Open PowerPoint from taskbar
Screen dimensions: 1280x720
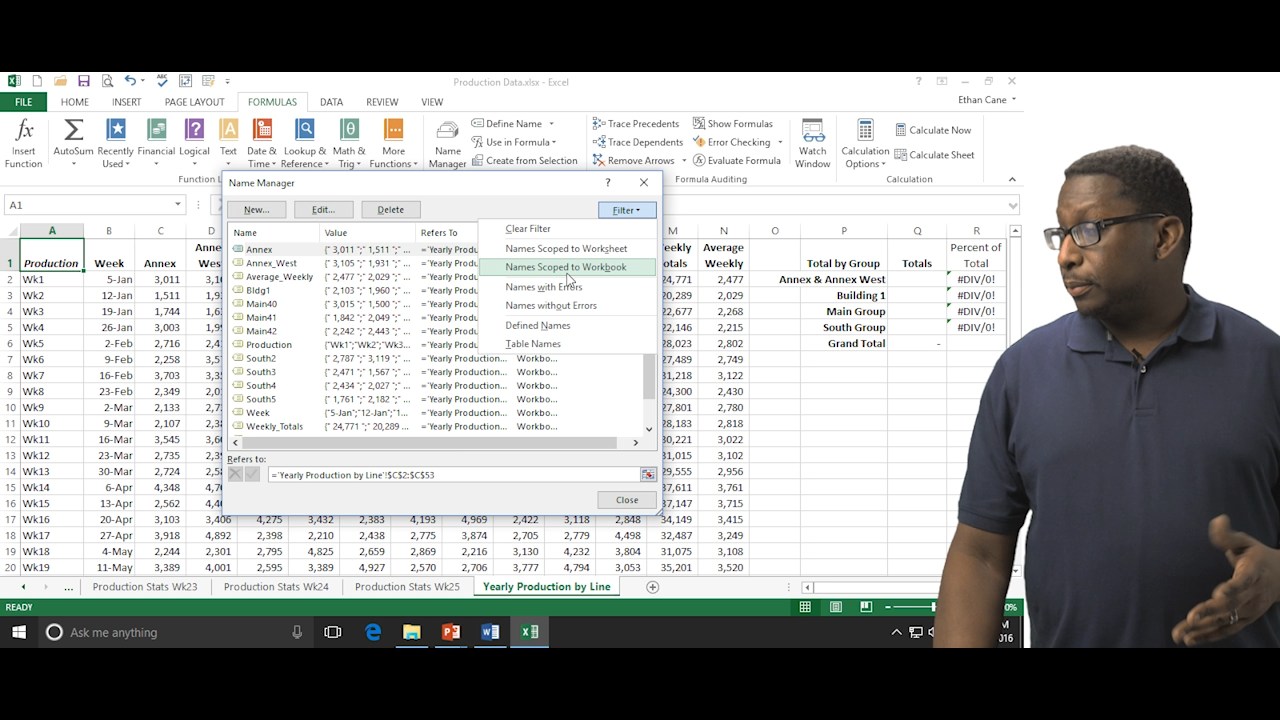click(451, 632)
